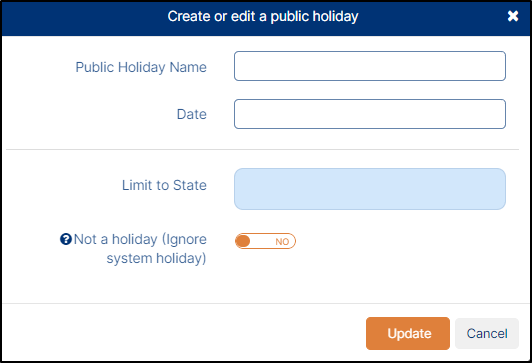Click the divider line below the Date field
Viewport: 532px width, 363px height.
tap(262, 149)
